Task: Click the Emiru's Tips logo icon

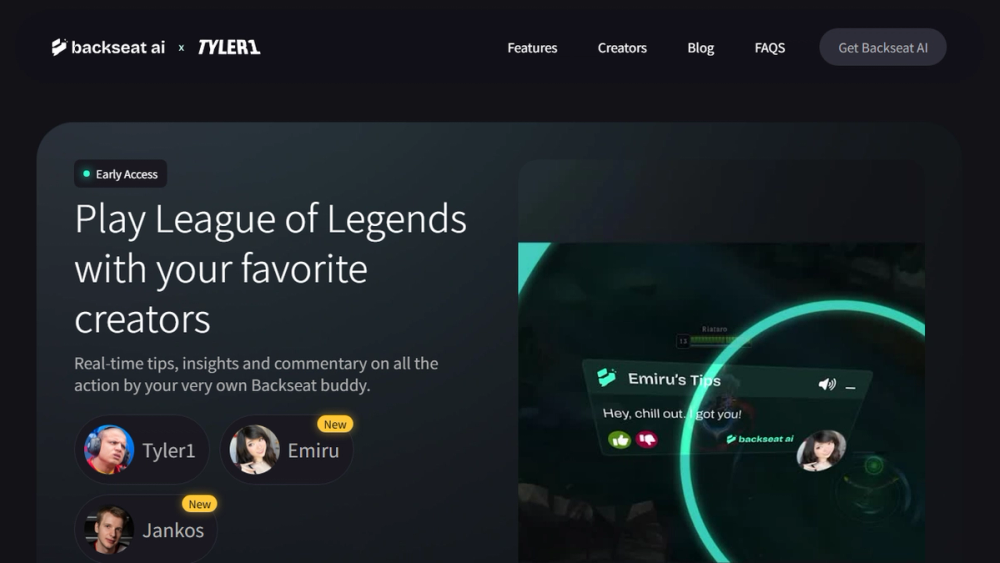Action: click(607, 377)
